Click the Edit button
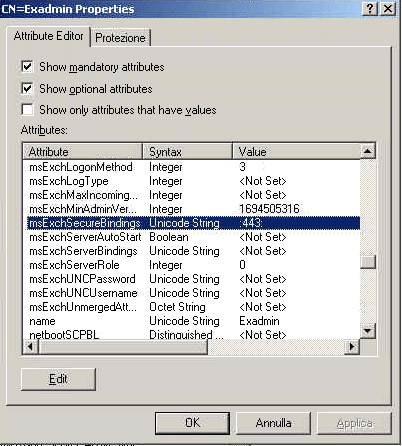 coord(58,379)
